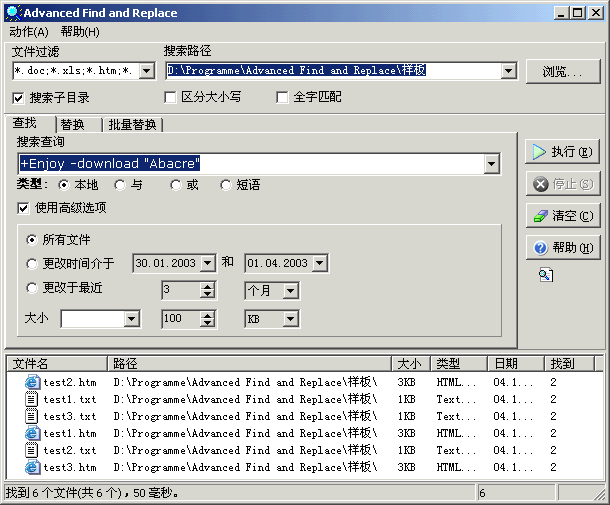Minimize the Advanced Find and Replace window
The width and height of the screenshot is (610, 505).
point(561,13)
